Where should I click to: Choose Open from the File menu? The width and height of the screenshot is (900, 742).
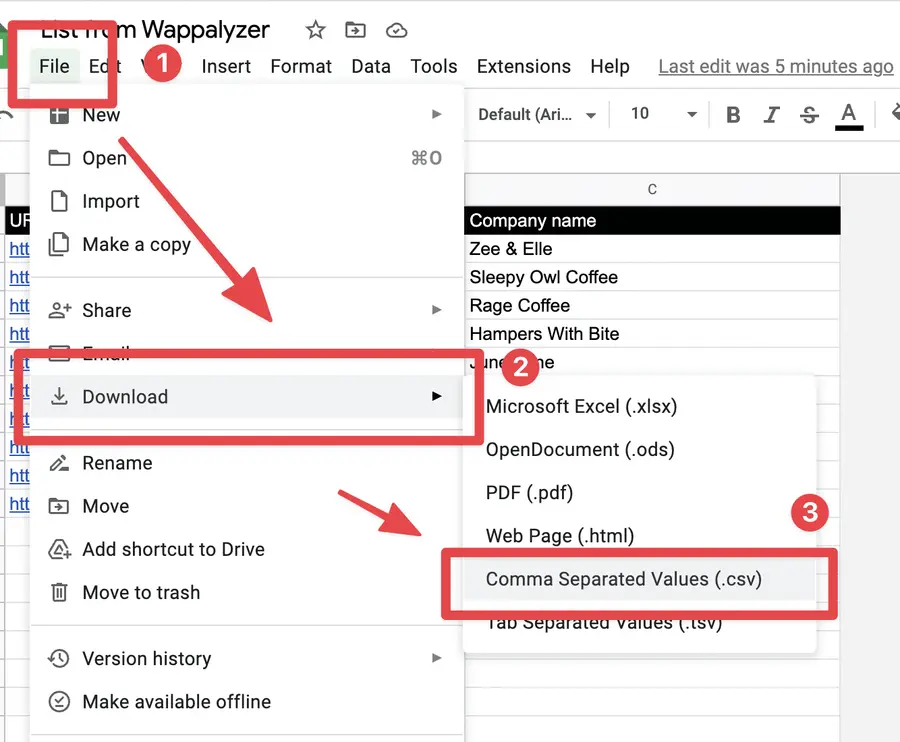tap(247, 158)
